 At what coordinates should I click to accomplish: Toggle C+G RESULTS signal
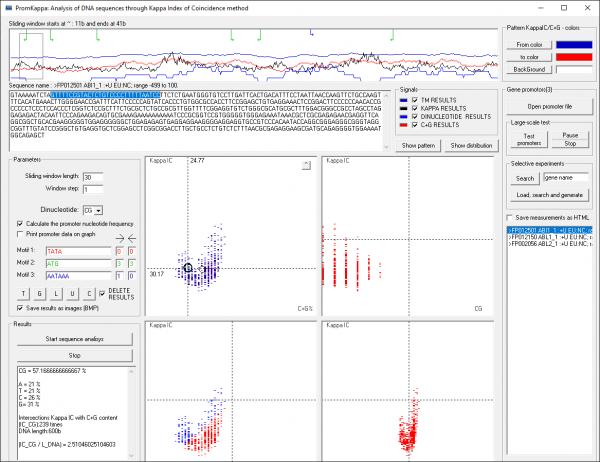coord(415,125)
